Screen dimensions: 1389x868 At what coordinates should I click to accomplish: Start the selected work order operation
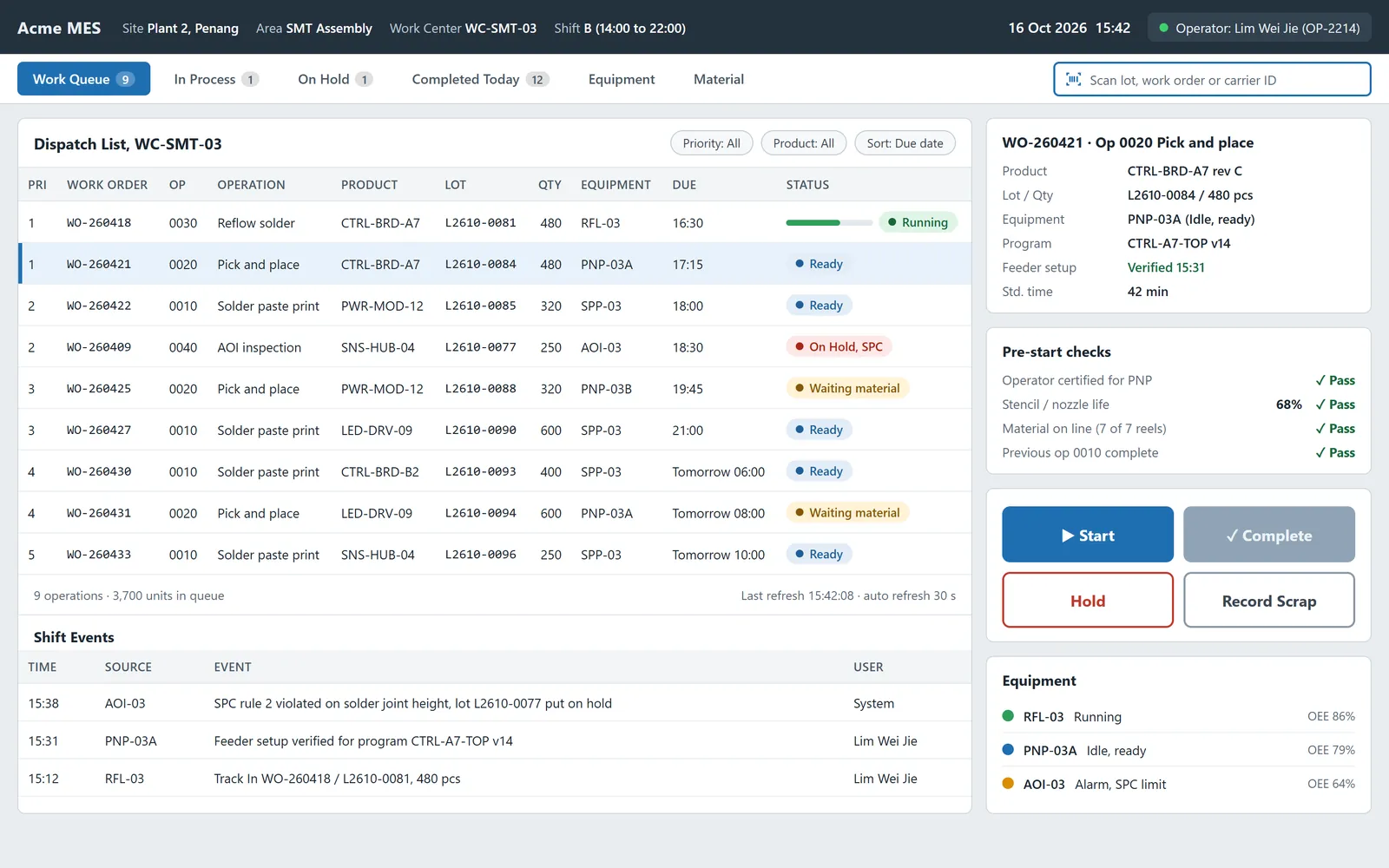(1088, 535)
